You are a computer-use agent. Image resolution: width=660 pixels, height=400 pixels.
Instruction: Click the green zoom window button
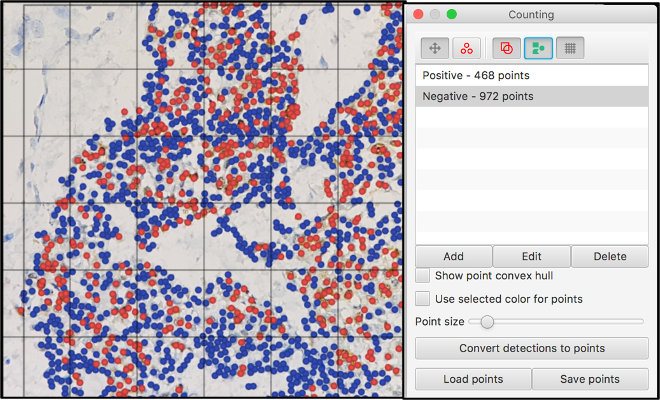pyautogui.click(x=452, y=15)
